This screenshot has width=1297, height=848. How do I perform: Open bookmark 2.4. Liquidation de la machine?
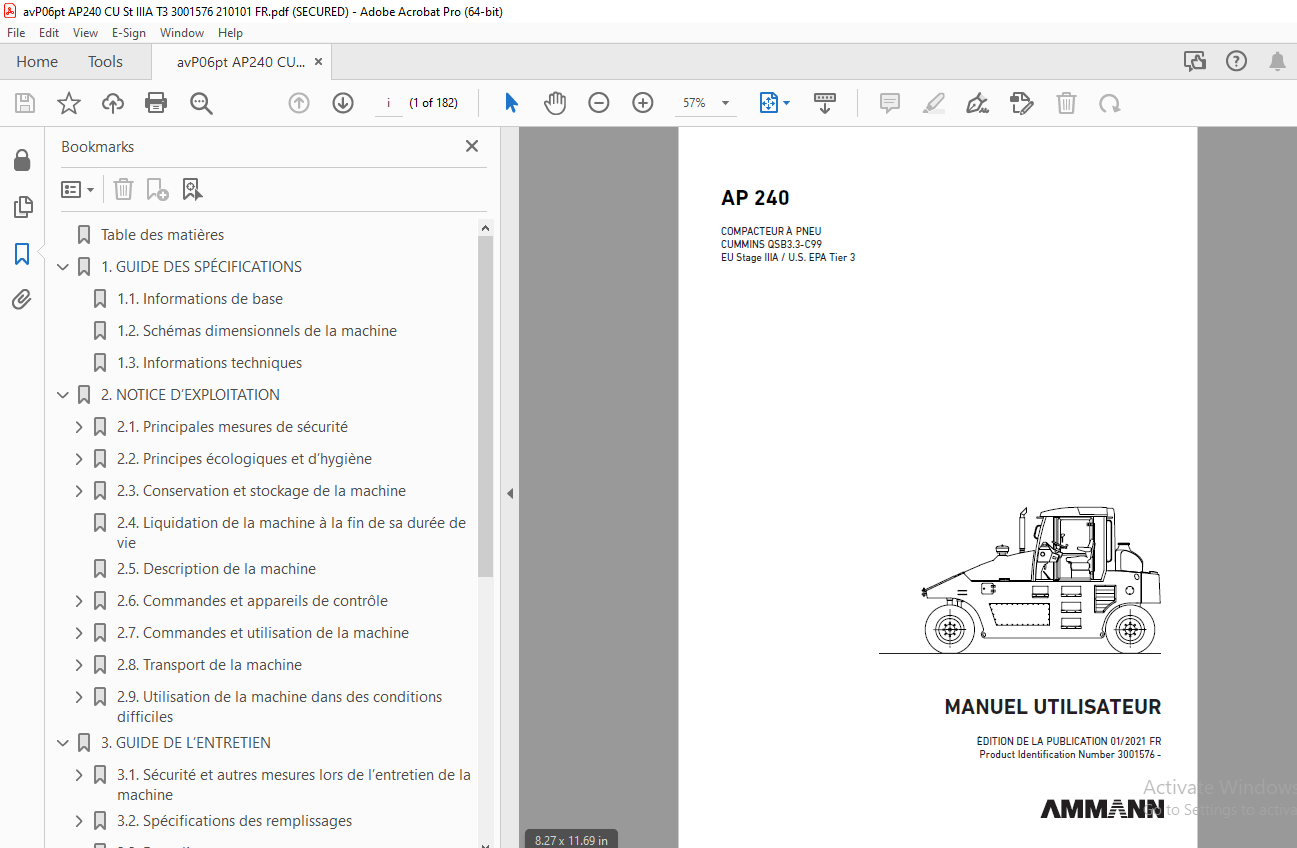292,533
